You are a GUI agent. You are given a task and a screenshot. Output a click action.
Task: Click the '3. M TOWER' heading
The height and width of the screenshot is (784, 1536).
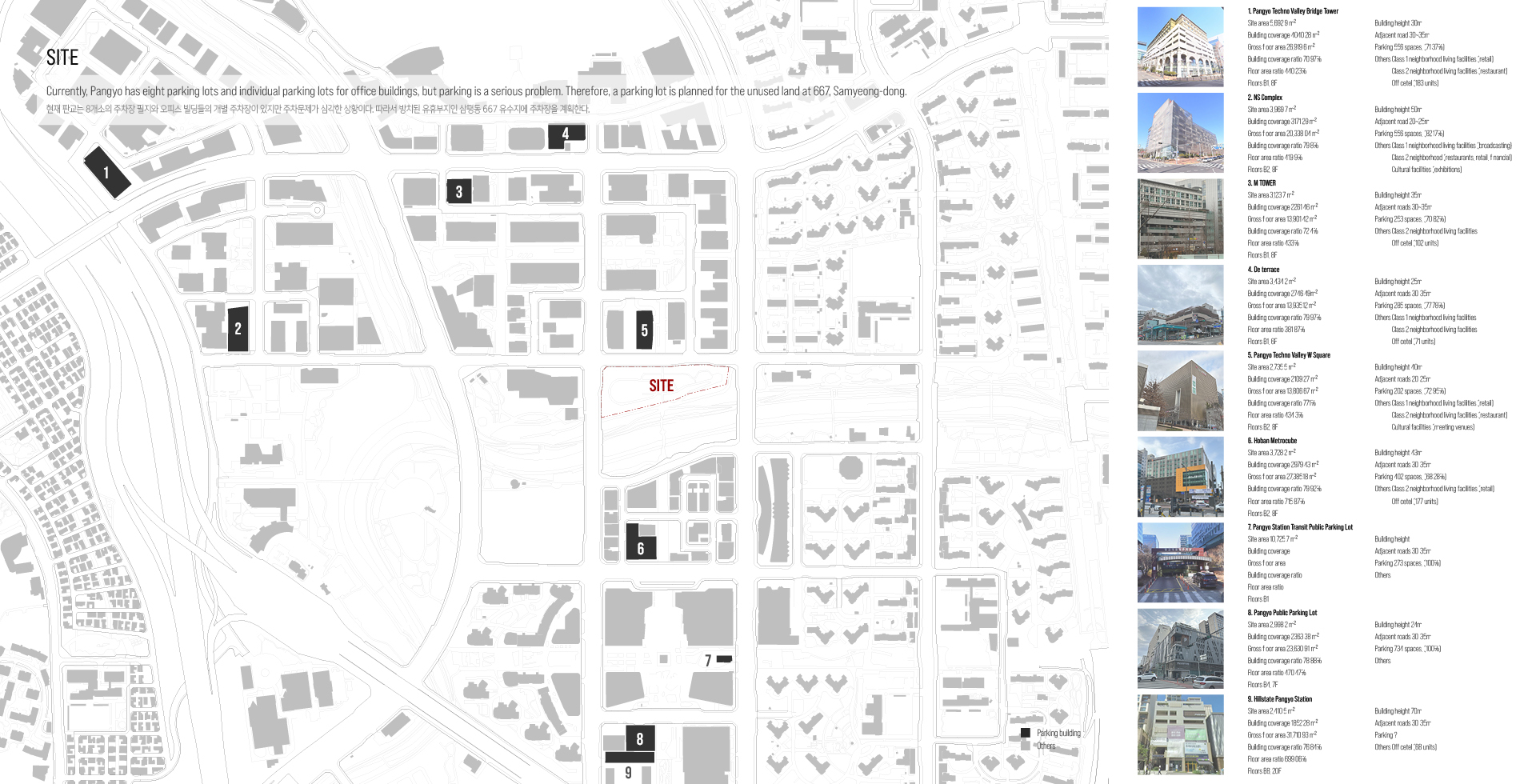click(1262, 183)
